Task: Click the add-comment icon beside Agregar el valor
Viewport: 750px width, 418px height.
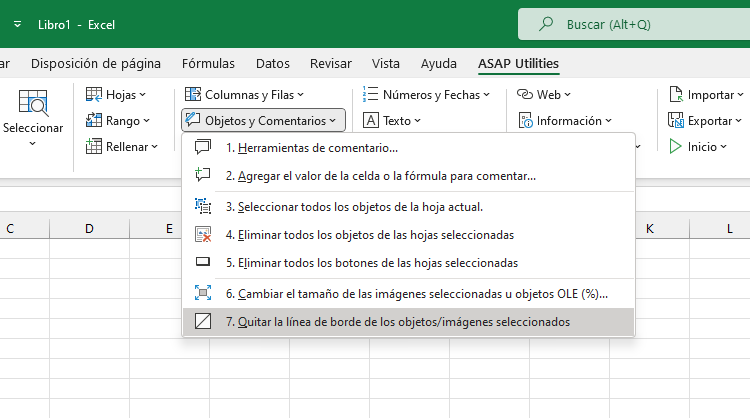Action: (x=203, y=175)
